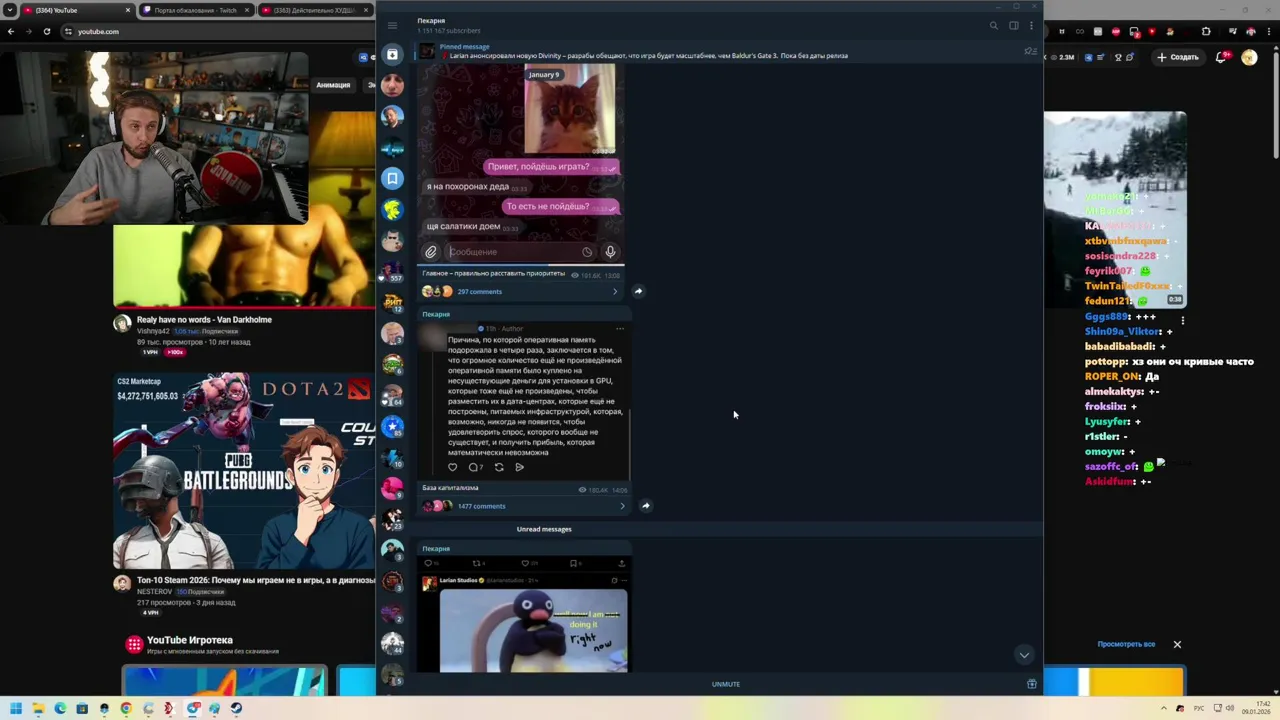Click the retweet icon in quoted tweet
The image size is (1280, 720).
(499, 467)
